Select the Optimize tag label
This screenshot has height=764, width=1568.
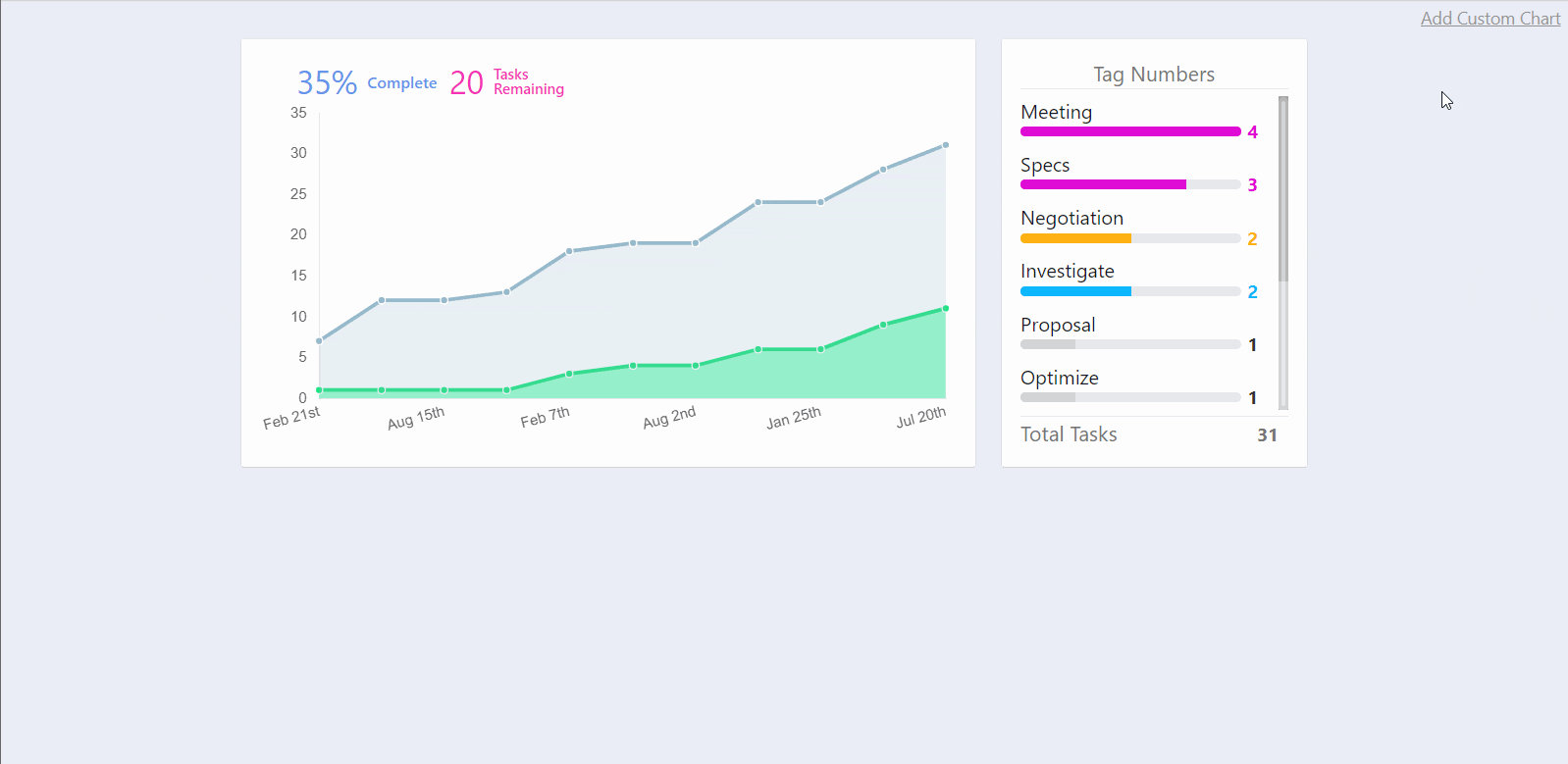tap(1060, 378)
